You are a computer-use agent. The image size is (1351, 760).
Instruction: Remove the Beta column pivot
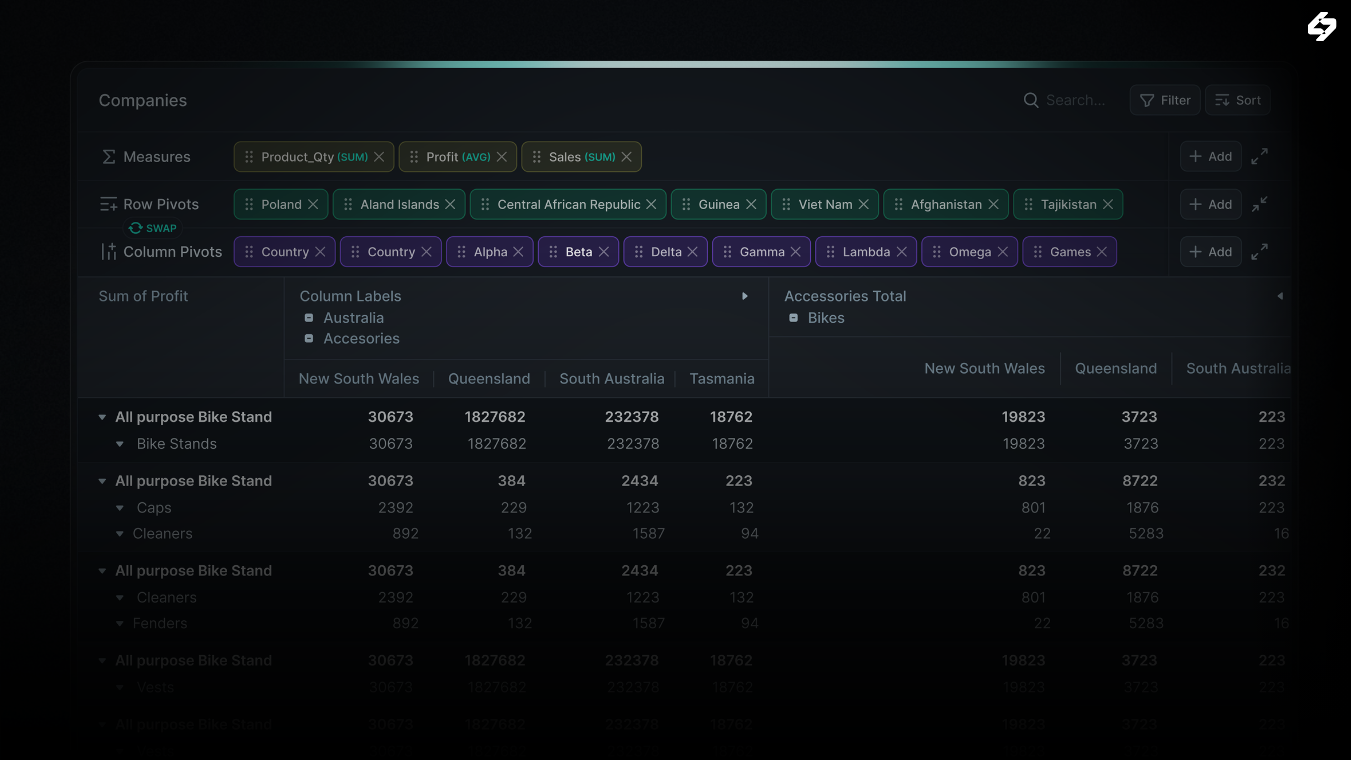tap(604, 252)
